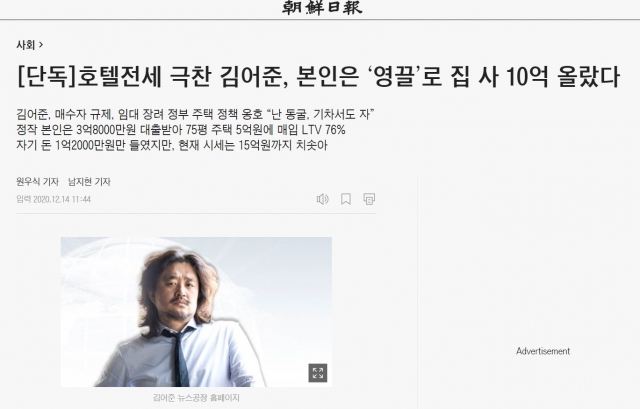Open the 사회 section breadcrumb
This screenshot has height=409, width=640.
pos(25,45)
